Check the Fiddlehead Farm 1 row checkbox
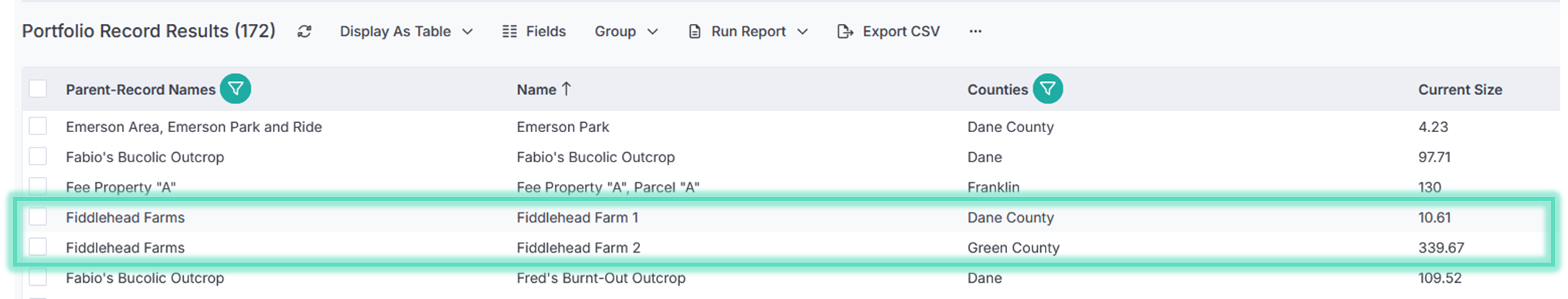Viewport: 1568px width, 299px height. tap(38, 217)
